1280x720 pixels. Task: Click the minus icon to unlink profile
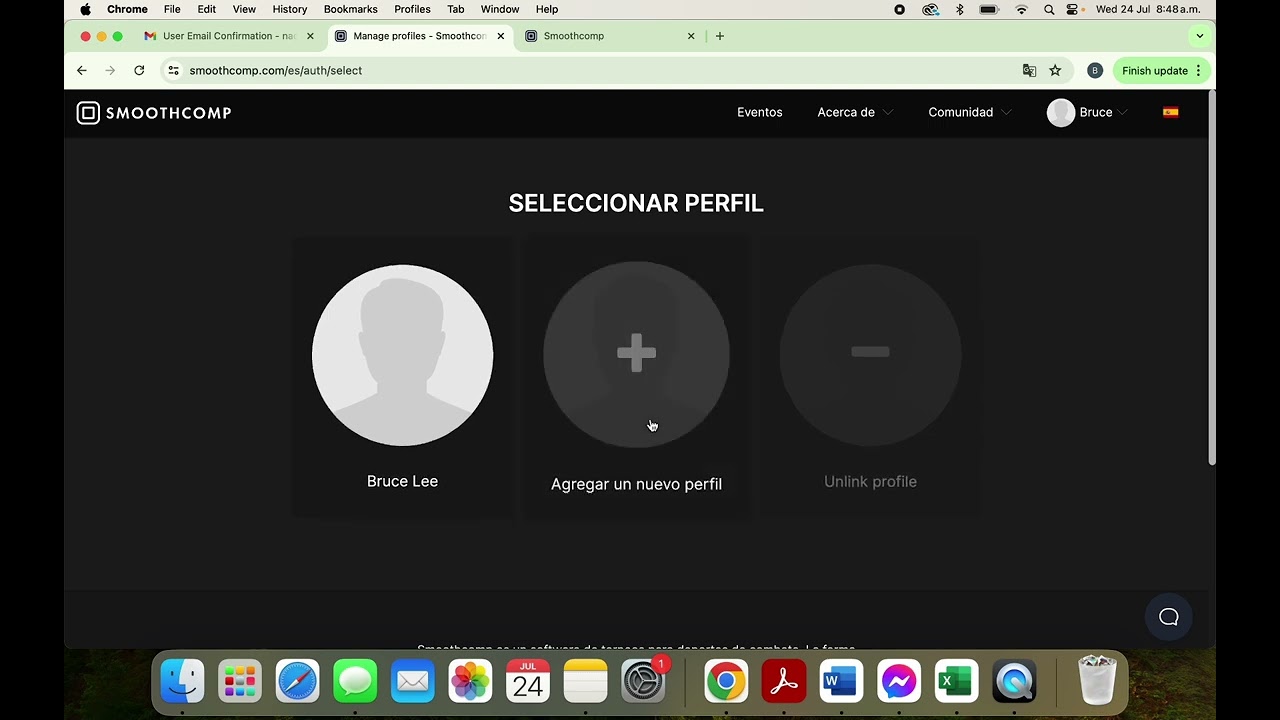870,351
